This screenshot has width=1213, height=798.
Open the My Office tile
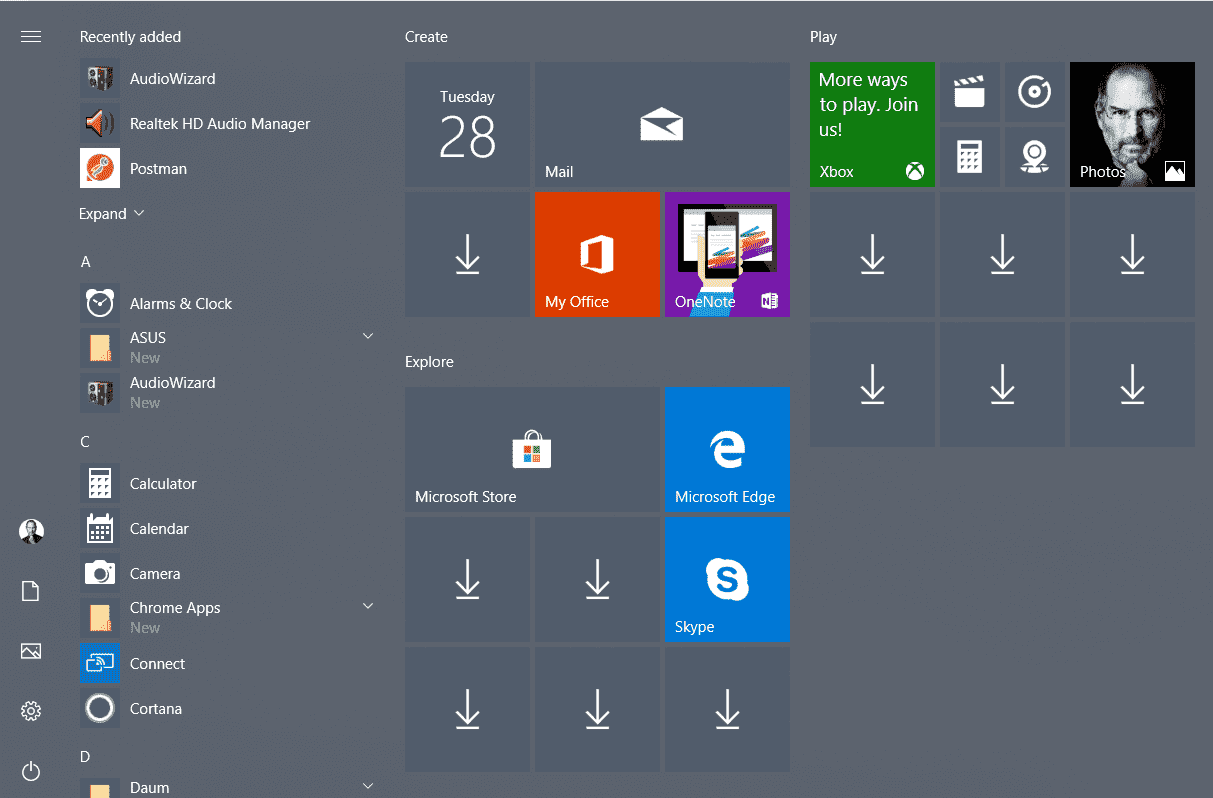click(597, 254)
